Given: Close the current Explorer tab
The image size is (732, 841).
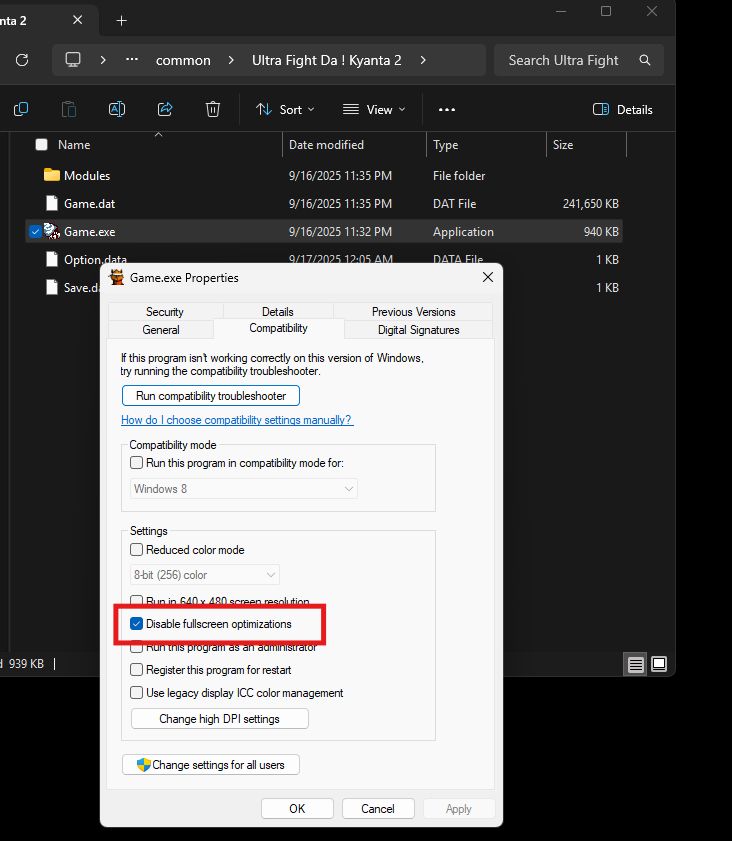Looking at the screenshot, I should coord(78,20).
